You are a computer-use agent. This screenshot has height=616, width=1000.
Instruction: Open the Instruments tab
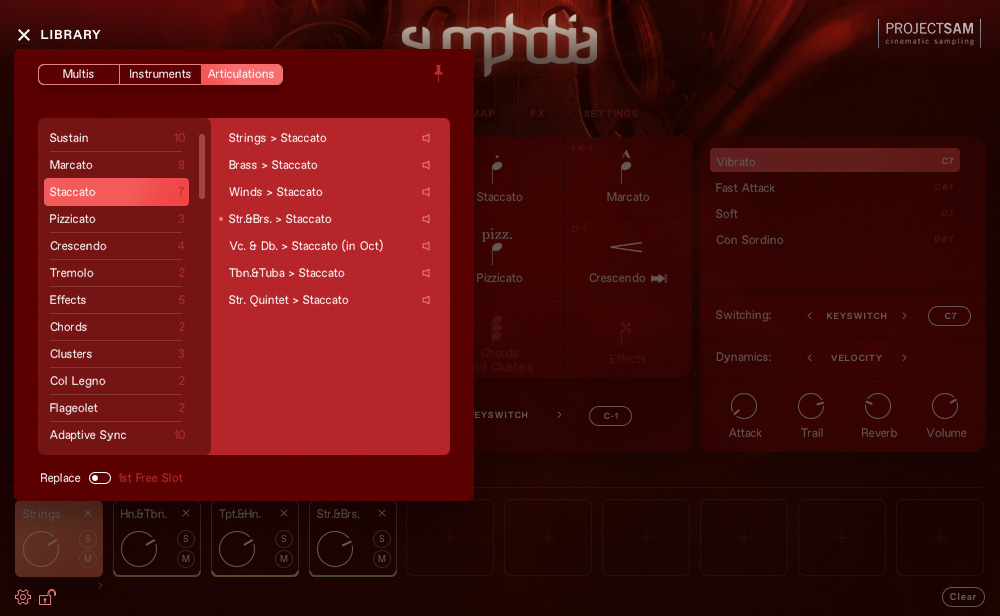(x=160, y=74)
